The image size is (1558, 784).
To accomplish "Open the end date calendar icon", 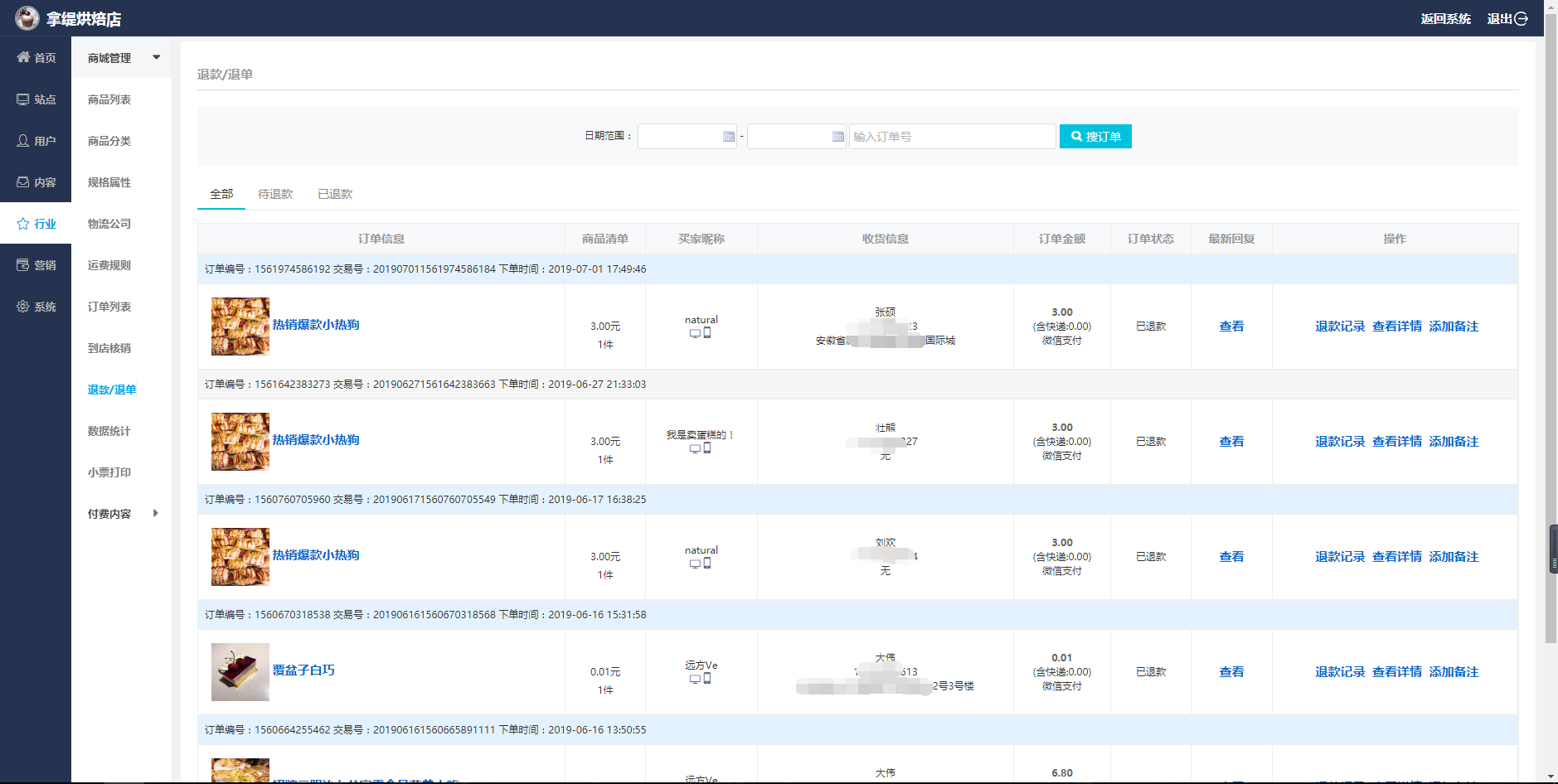I will (837, 136).
